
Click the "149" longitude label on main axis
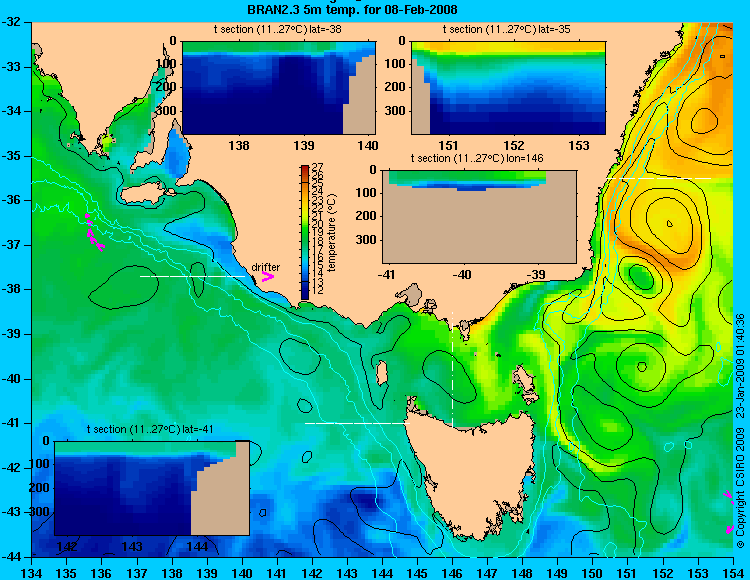558,574
